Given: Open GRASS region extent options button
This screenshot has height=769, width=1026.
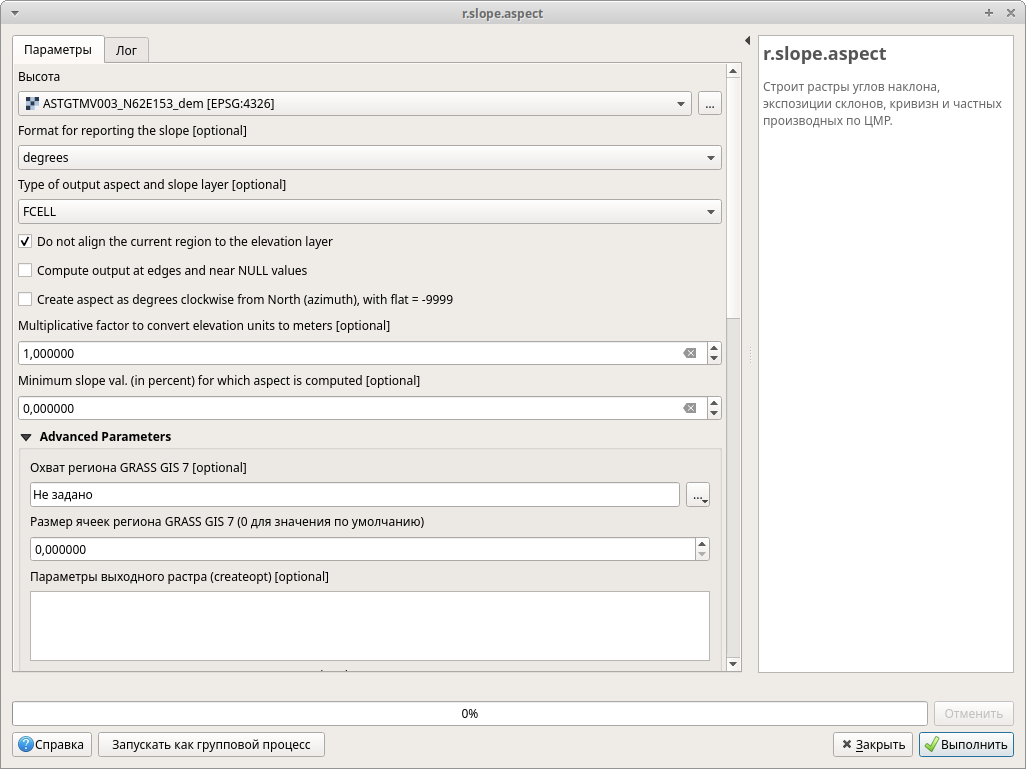Looking at the screenshot, I should (698, 494).
